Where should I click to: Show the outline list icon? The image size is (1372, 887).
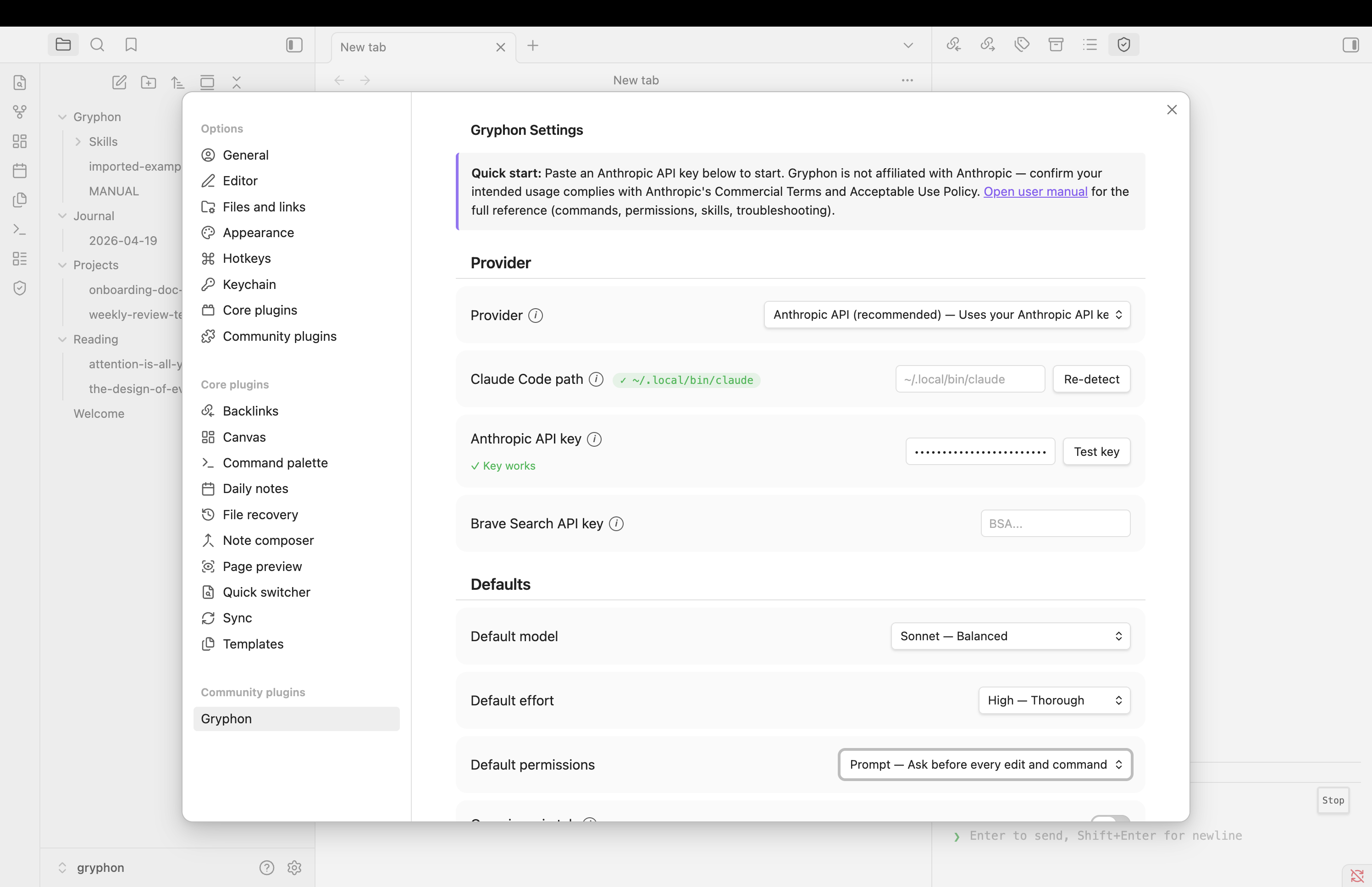point(1090,44)
